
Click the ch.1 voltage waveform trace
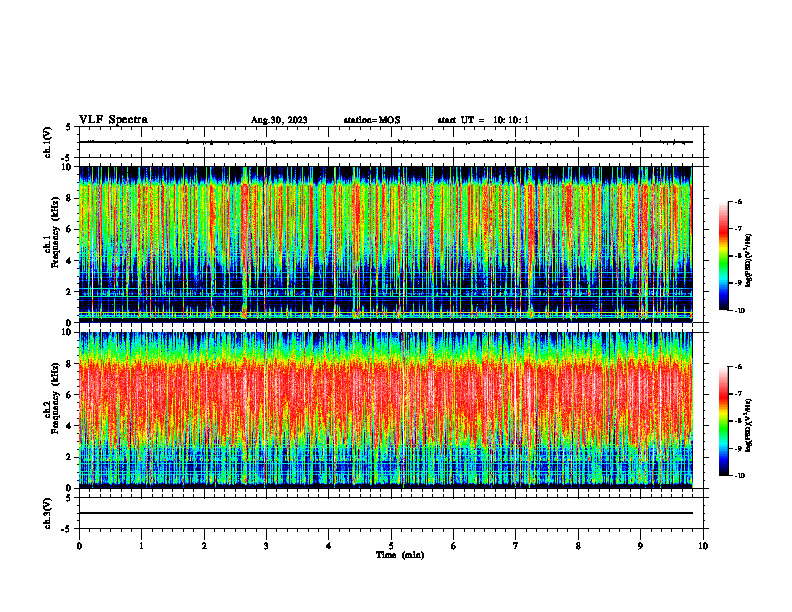pyautogui.click(x=386, y=142)
